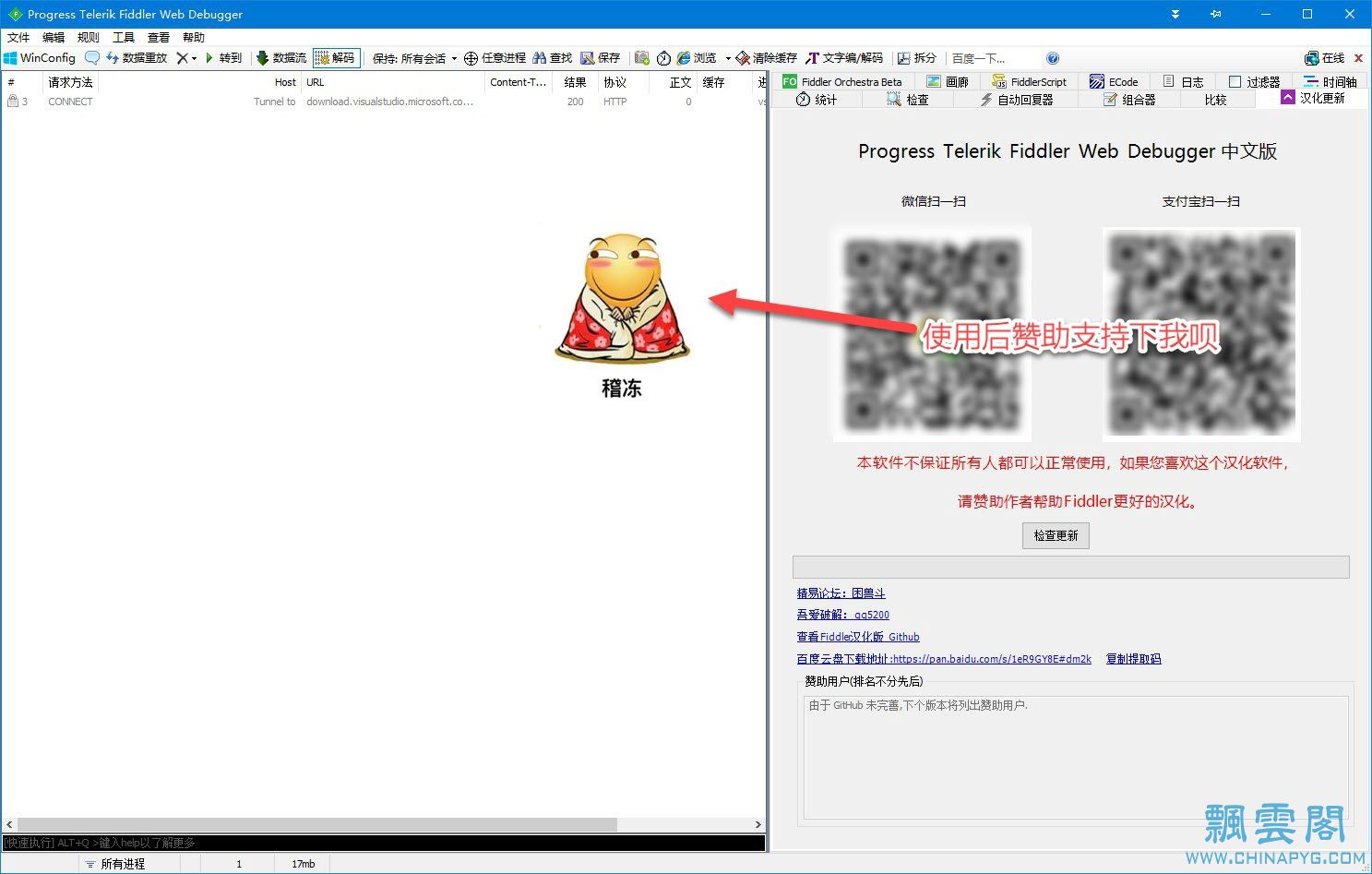
Task: Switch to the 时间轴 timeline tab
Action: [1330, 81]
